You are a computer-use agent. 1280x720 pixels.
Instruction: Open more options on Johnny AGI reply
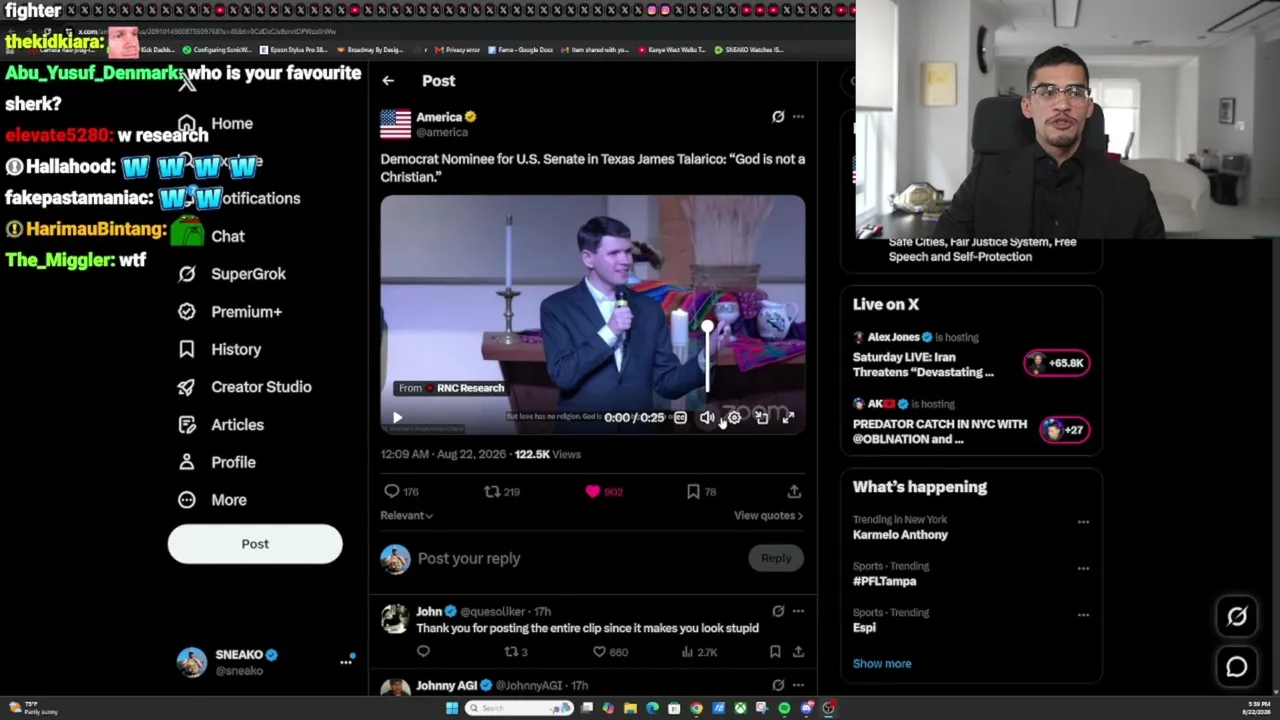798,685
